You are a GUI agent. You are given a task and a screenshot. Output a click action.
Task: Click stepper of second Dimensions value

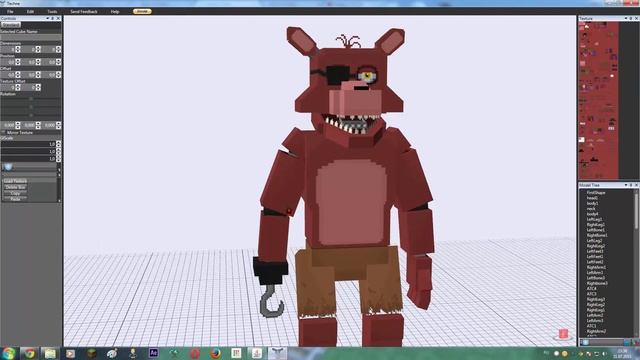38,49
